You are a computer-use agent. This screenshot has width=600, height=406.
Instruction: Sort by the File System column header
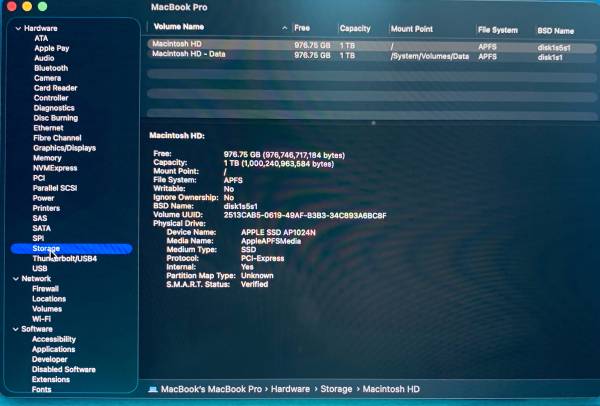(x=498, y=29)
